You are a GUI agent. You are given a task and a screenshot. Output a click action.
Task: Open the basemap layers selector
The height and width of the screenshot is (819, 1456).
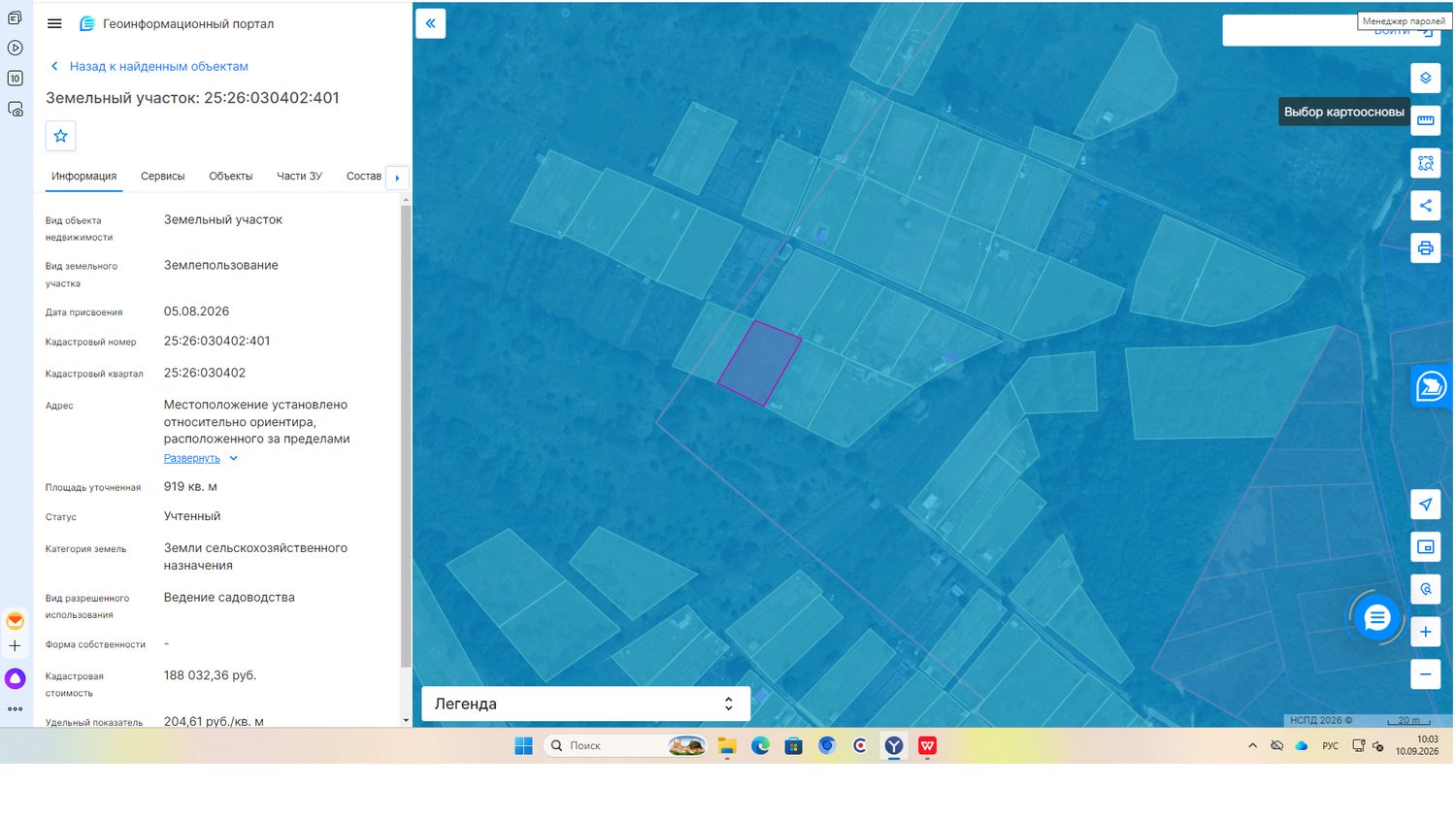point(1425,78)
